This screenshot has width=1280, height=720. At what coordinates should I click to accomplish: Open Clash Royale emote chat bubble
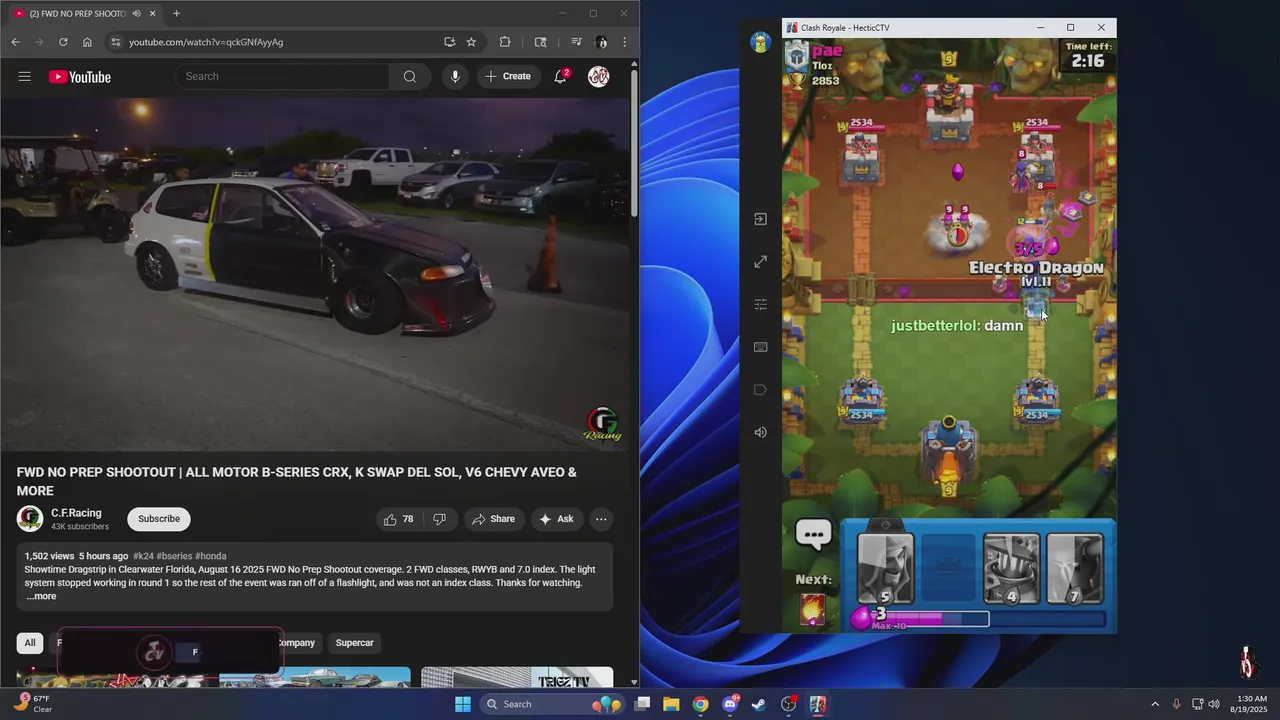point(814,535)
